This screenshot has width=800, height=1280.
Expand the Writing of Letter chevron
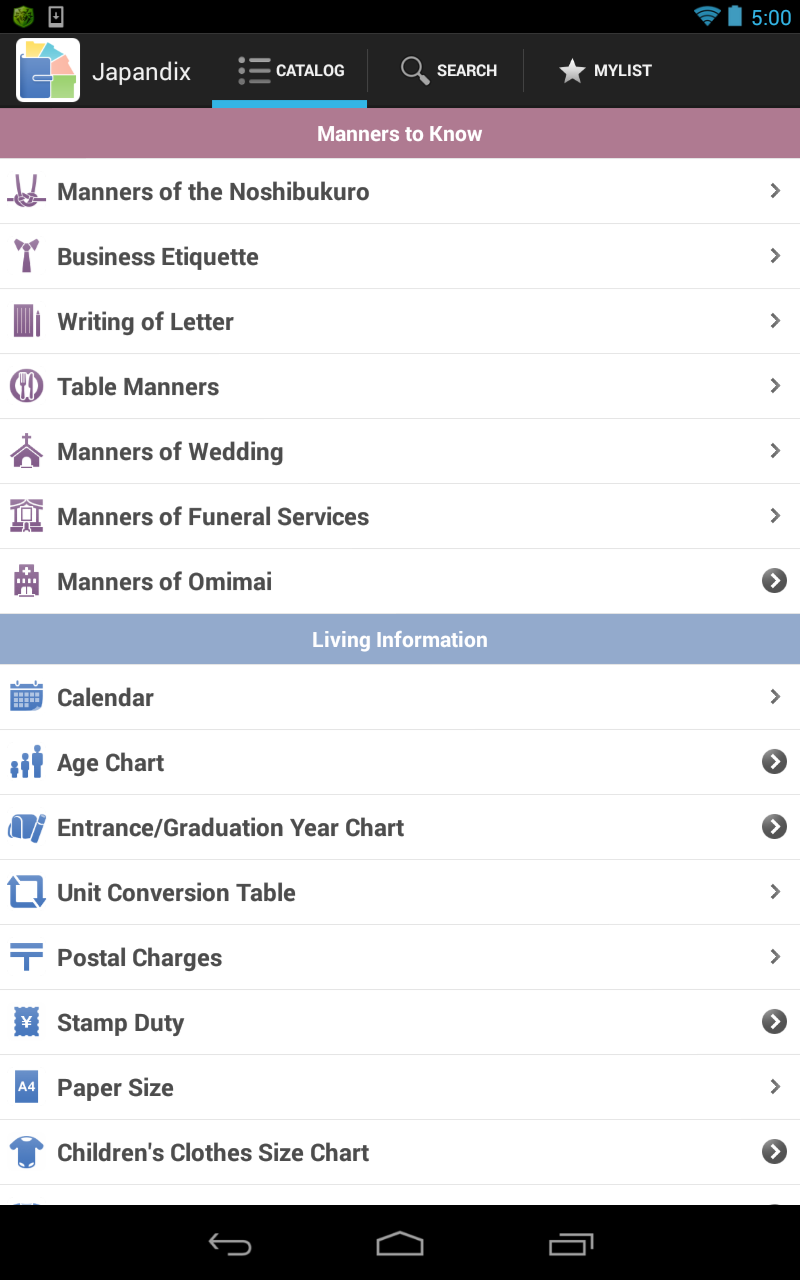click(x=775, y=321)
